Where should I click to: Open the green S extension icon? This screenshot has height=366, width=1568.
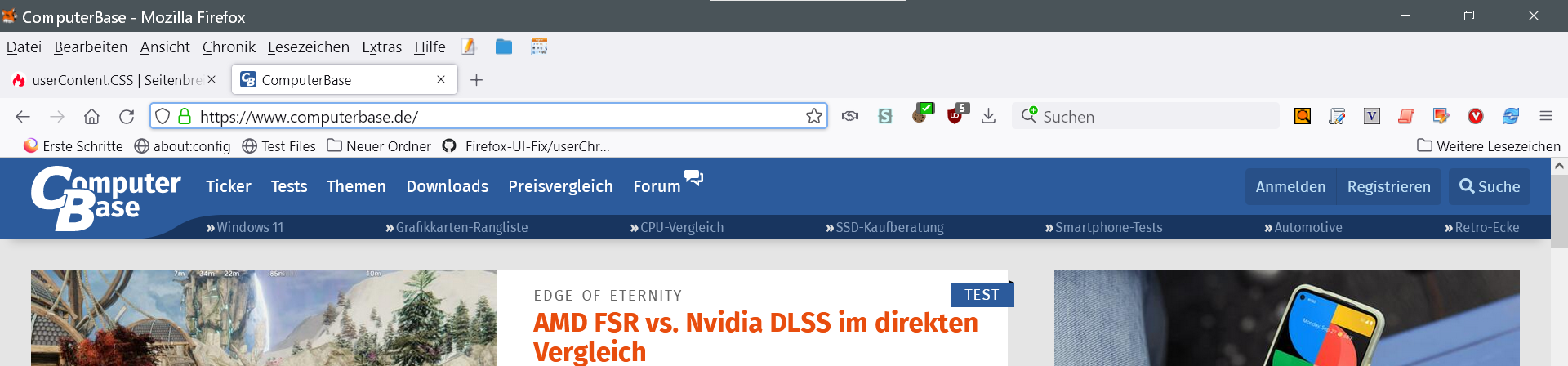pos(885,116)
